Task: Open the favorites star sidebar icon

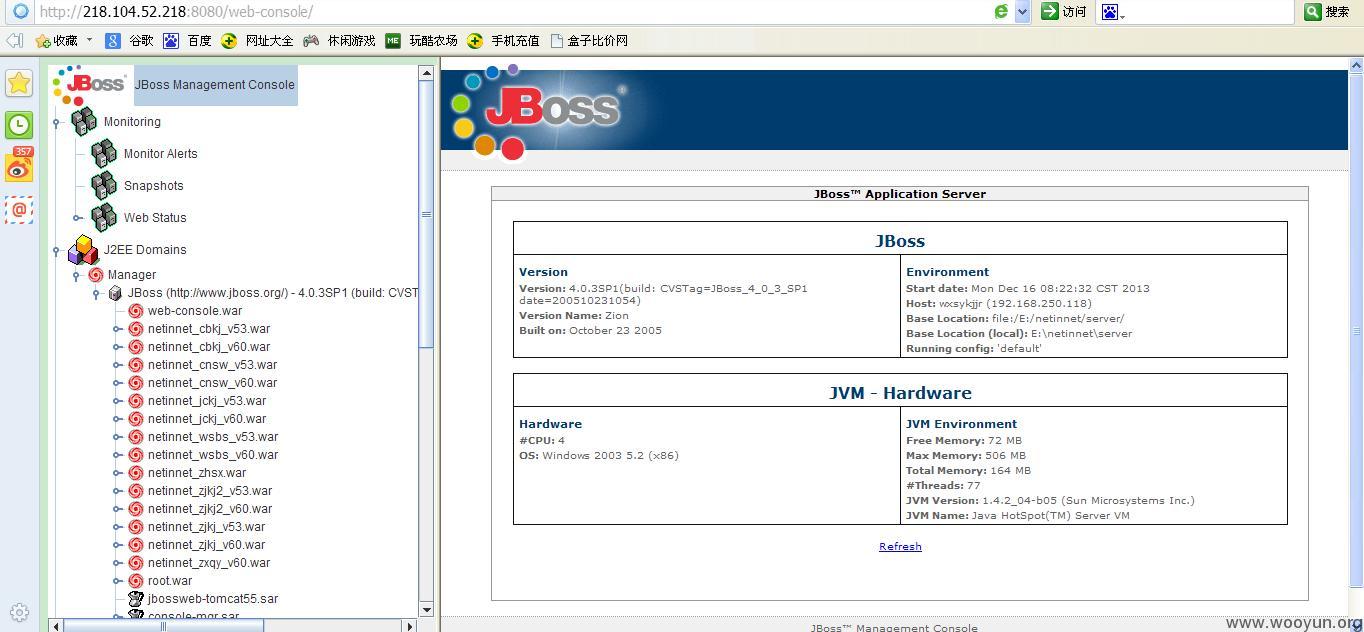Action: click(19, 83)
